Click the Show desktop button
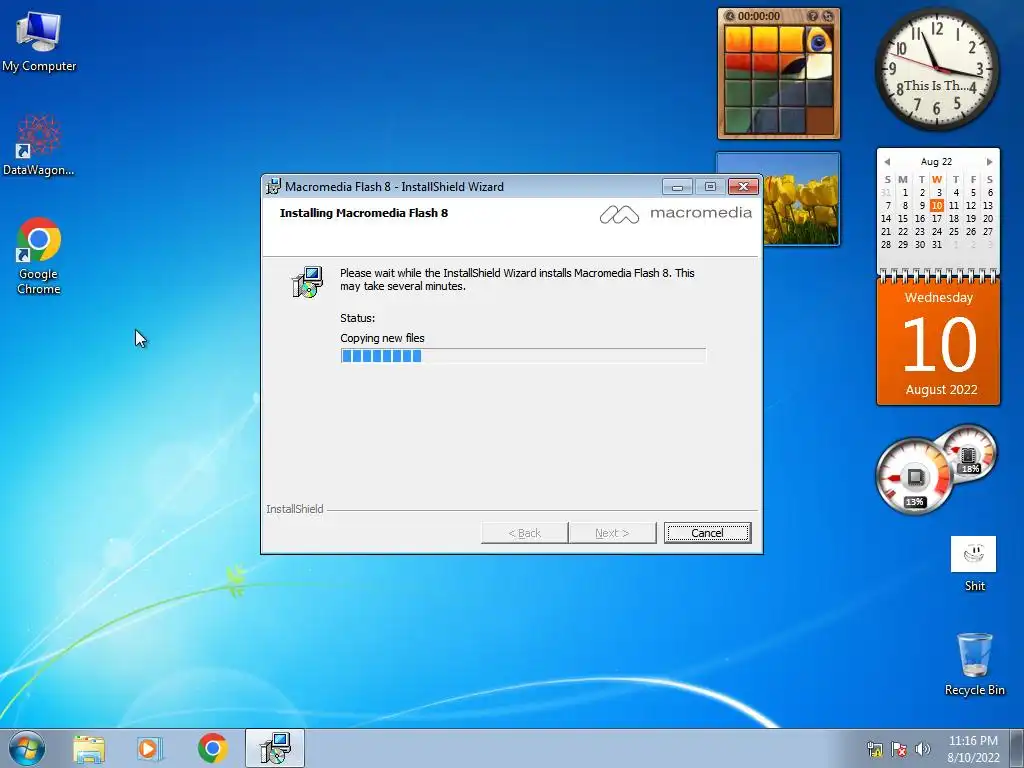The width and height of the screenshot is (1024, 768). coord(1017,748)
